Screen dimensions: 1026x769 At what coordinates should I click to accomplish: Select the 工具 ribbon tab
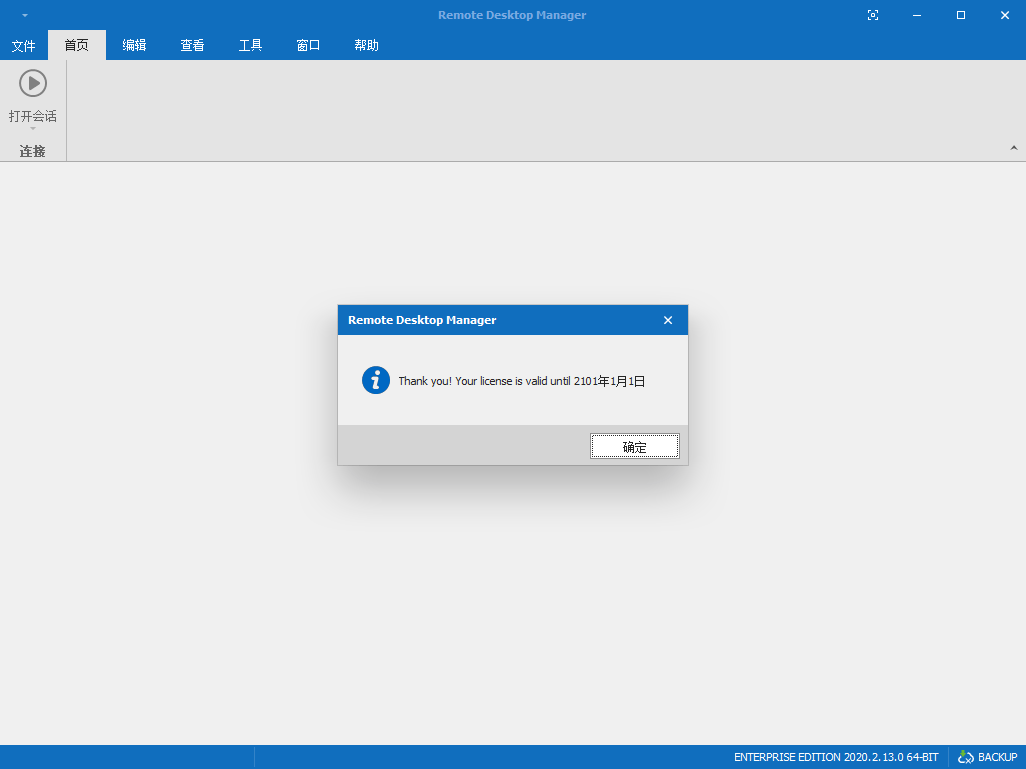point(250,45)
